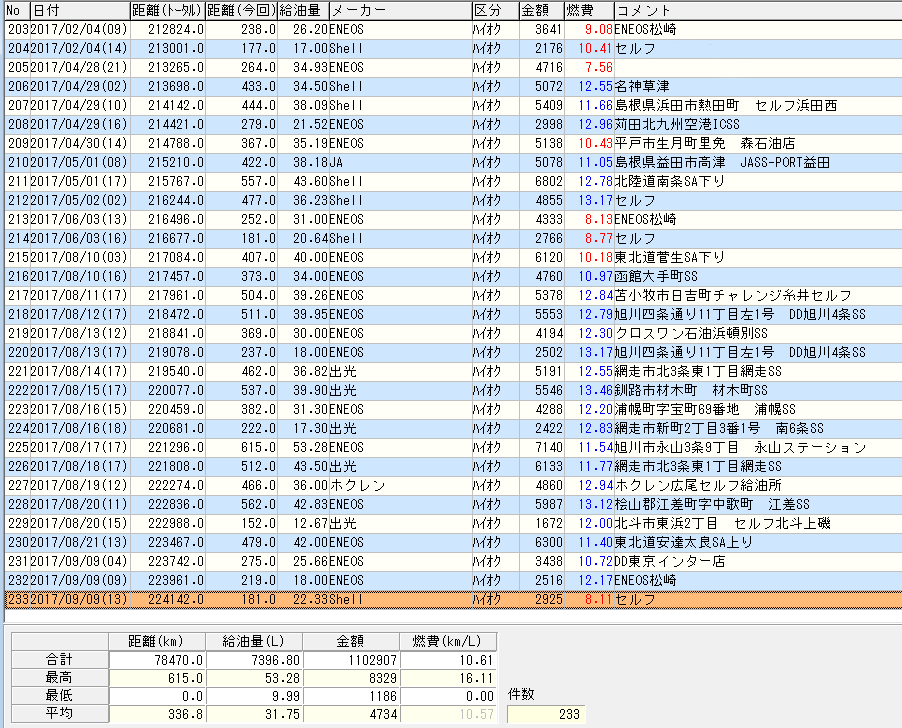Click fuel economy value 8.13
902x728 pixels.
598,219
